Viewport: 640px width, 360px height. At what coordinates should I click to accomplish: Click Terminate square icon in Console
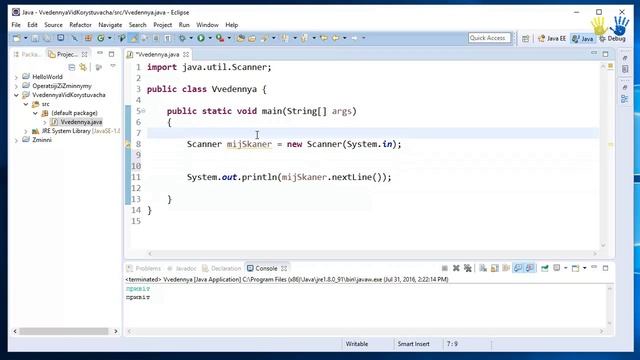tap(445, 268)
